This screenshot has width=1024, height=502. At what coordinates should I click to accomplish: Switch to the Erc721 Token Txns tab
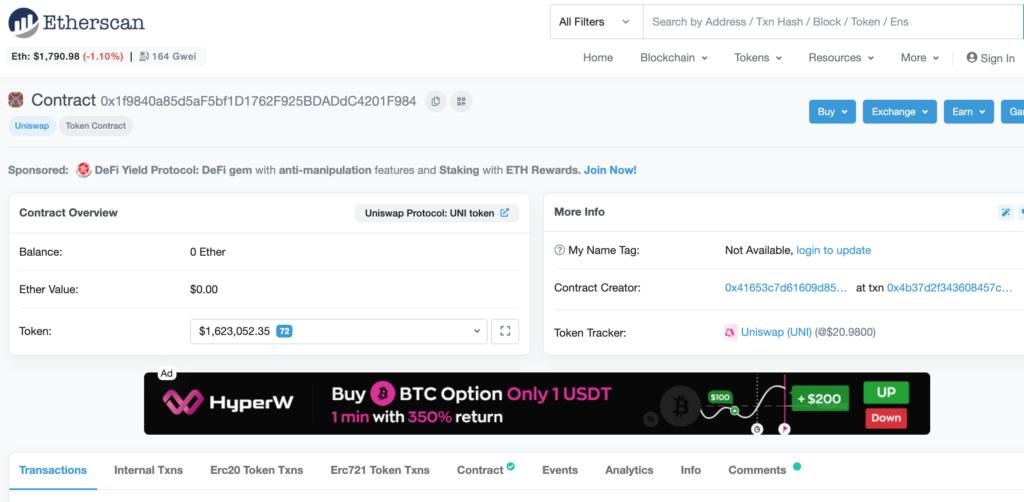(x=380, y=470)
